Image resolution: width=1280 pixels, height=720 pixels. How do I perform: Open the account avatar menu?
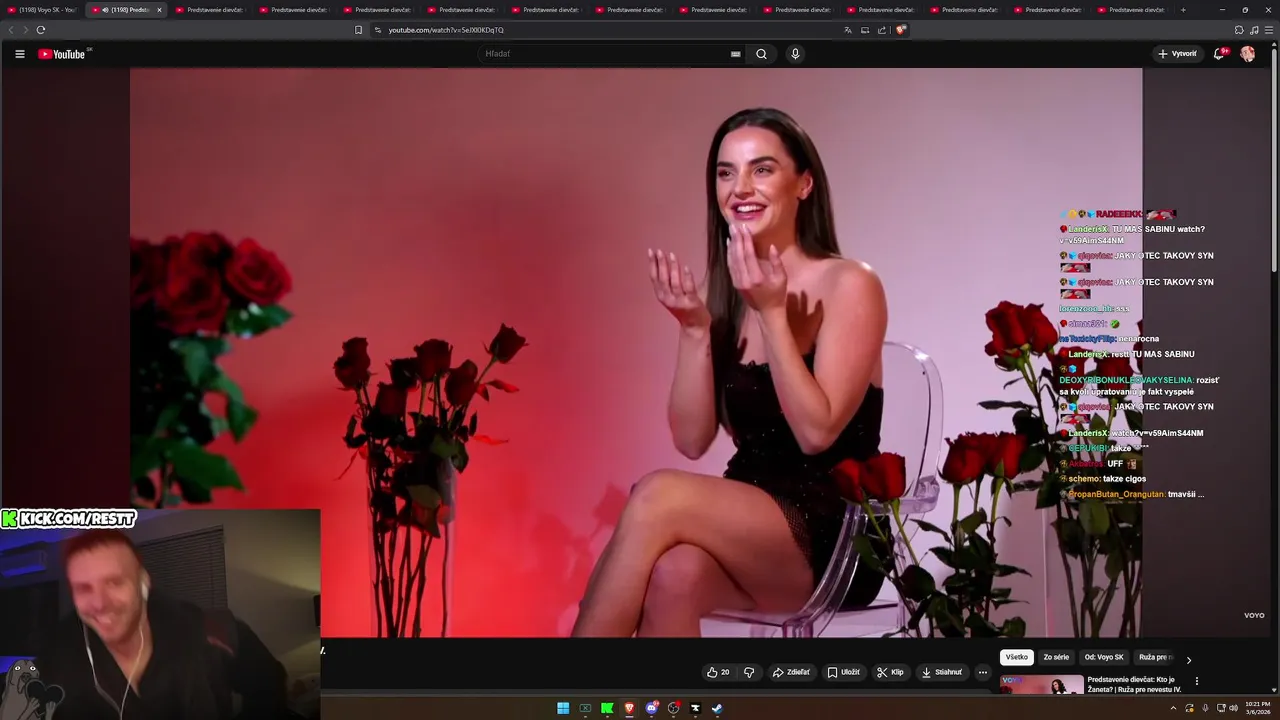pyautogui.click(x=1248, y=54)
